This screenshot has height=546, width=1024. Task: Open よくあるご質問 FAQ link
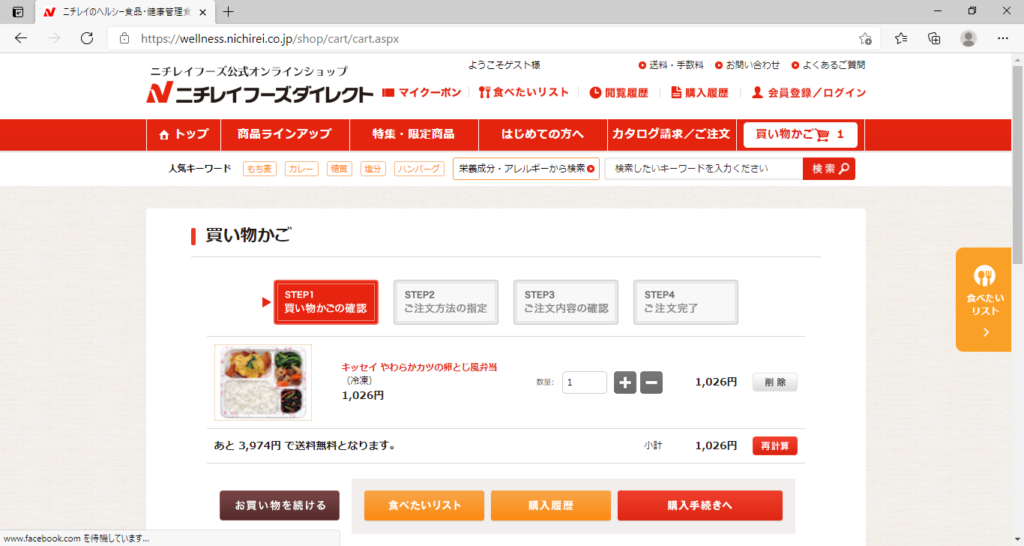coord(828,65)
